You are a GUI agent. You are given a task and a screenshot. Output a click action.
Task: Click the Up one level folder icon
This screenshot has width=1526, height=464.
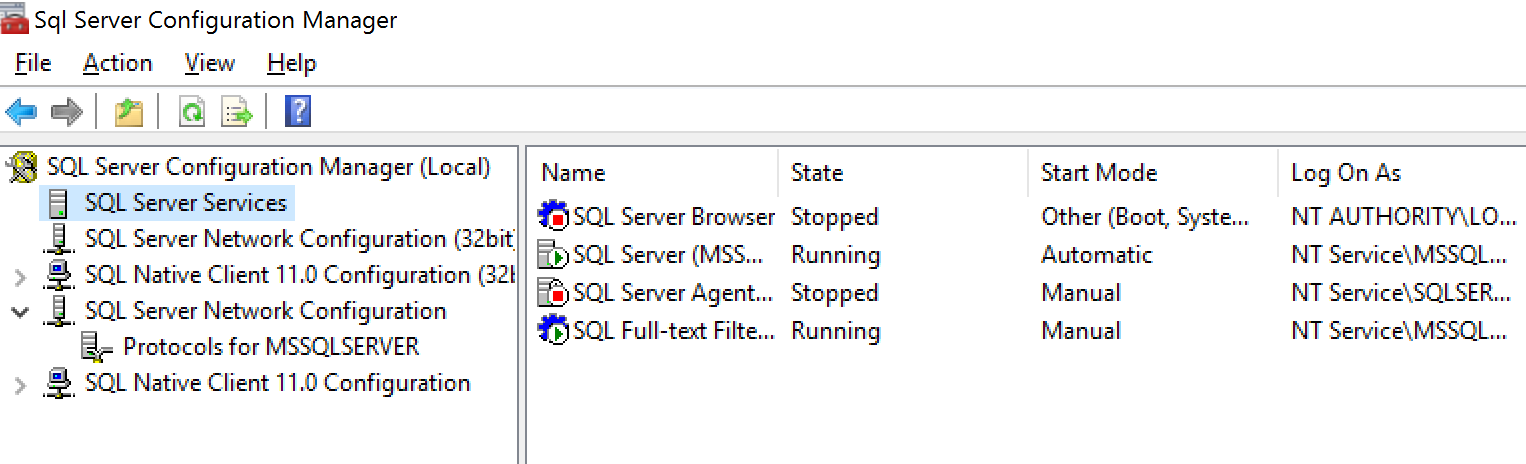(x=128, y=111)
